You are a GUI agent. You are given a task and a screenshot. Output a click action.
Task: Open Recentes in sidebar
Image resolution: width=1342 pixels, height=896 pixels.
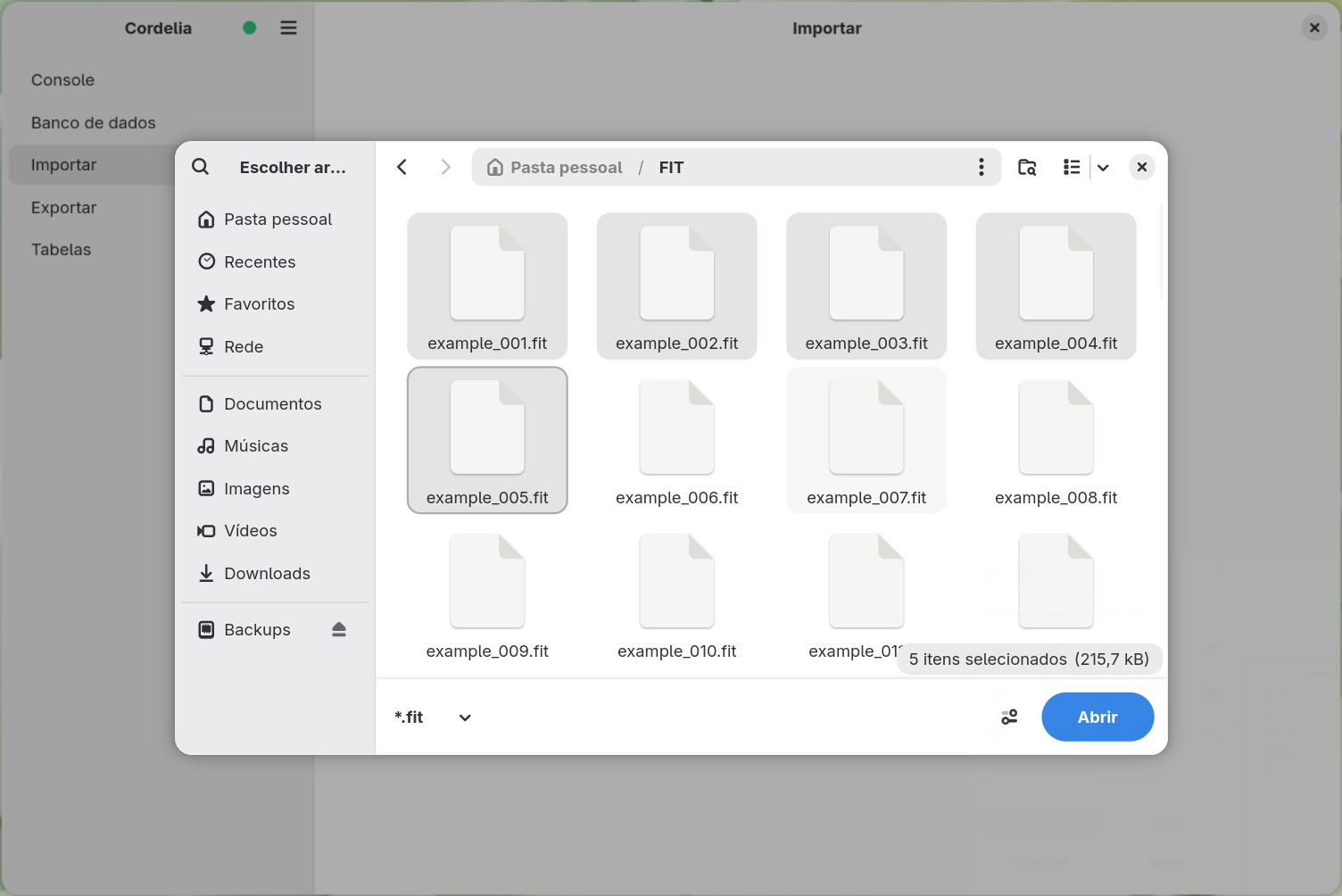tap(276, 261)
